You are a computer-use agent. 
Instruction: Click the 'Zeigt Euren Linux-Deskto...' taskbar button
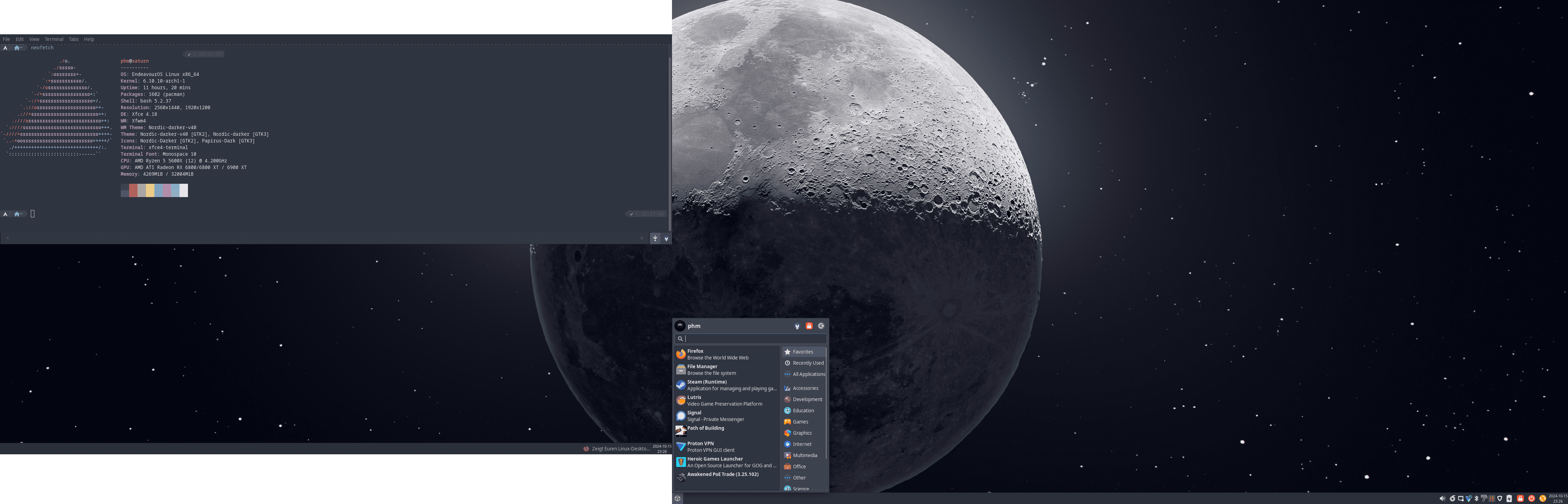click(616, 449)
